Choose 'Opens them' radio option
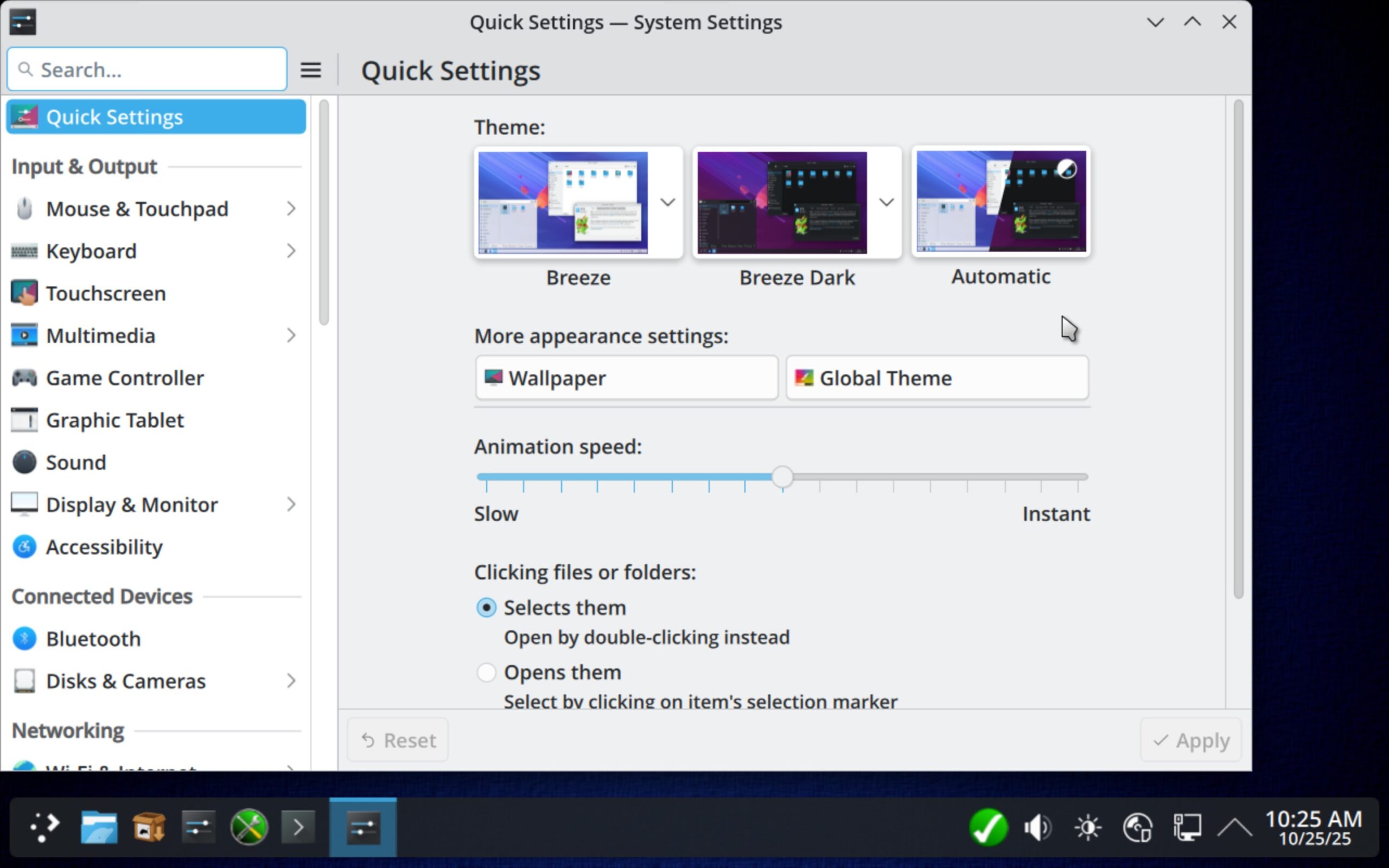The height and width of the screenshot is (868, 1389). click(x=486, y=672)
